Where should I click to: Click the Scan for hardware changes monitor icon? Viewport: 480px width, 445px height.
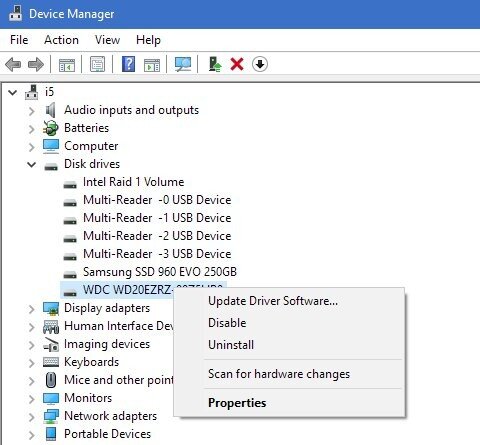183,64
